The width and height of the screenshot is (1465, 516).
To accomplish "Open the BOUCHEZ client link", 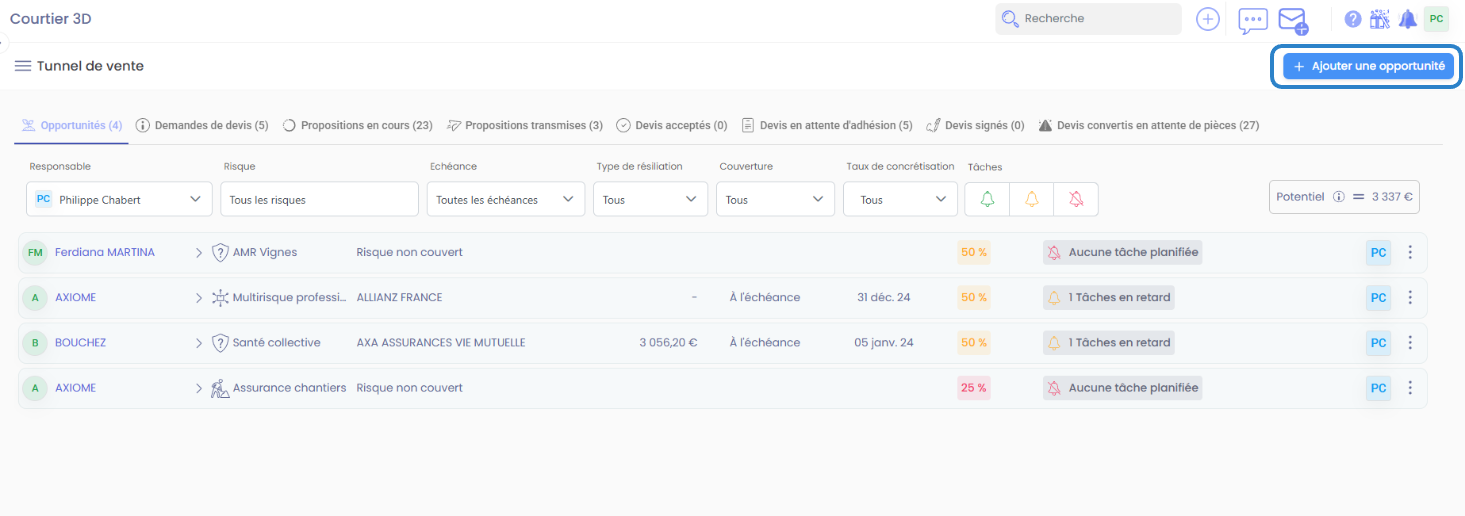I will [80, 343].
